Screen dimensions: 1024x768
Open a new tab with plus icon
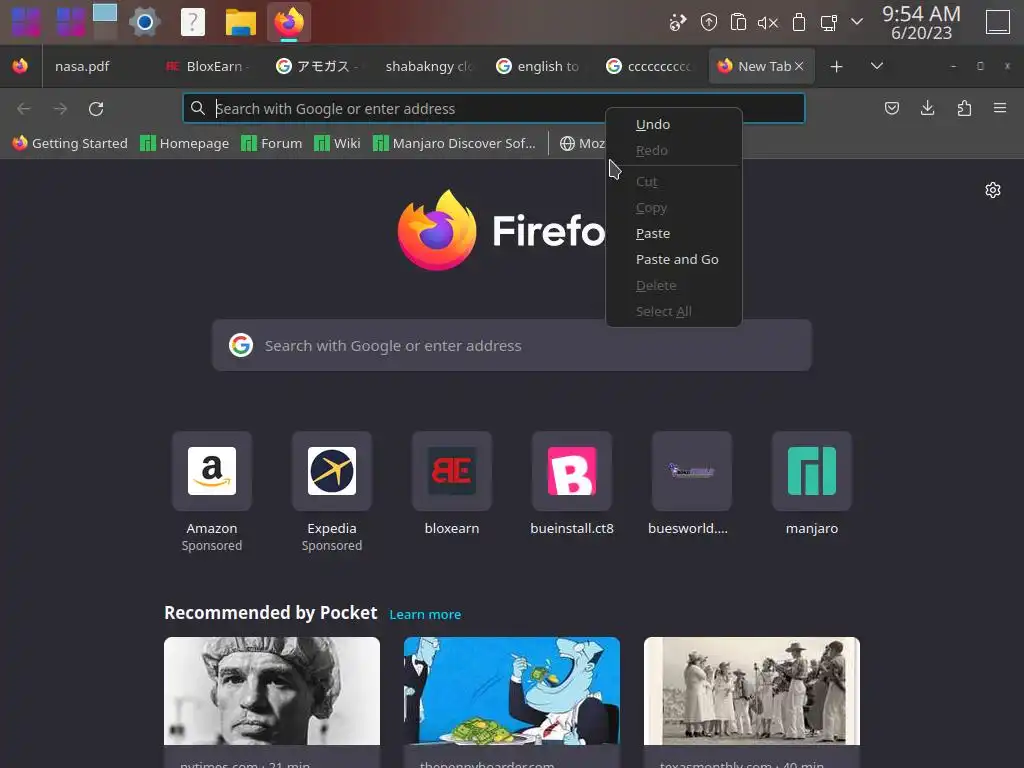click(836, 67)
